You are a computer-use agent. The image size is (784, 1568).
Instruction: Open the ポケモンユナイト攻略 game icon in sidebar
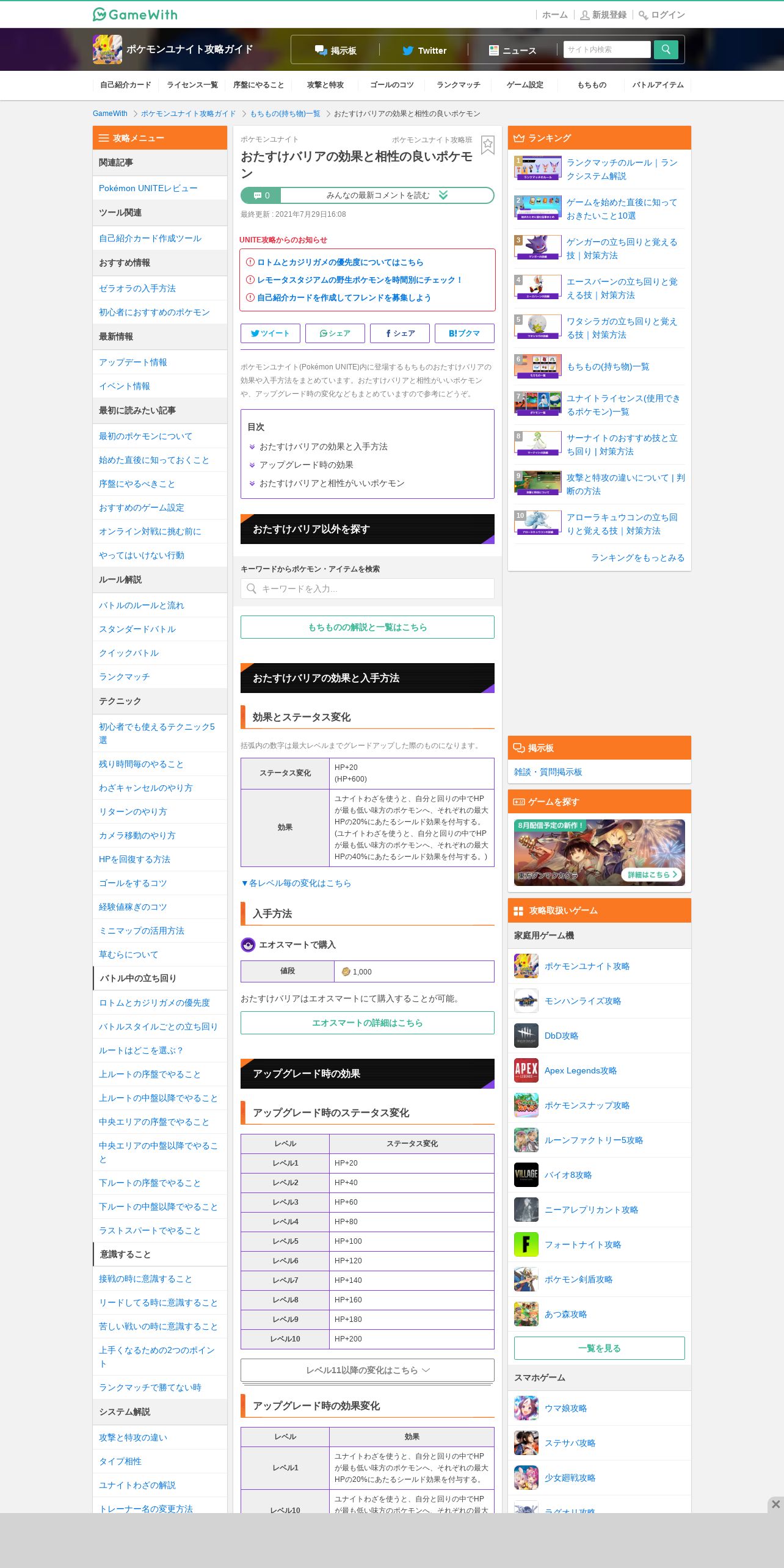526,966
